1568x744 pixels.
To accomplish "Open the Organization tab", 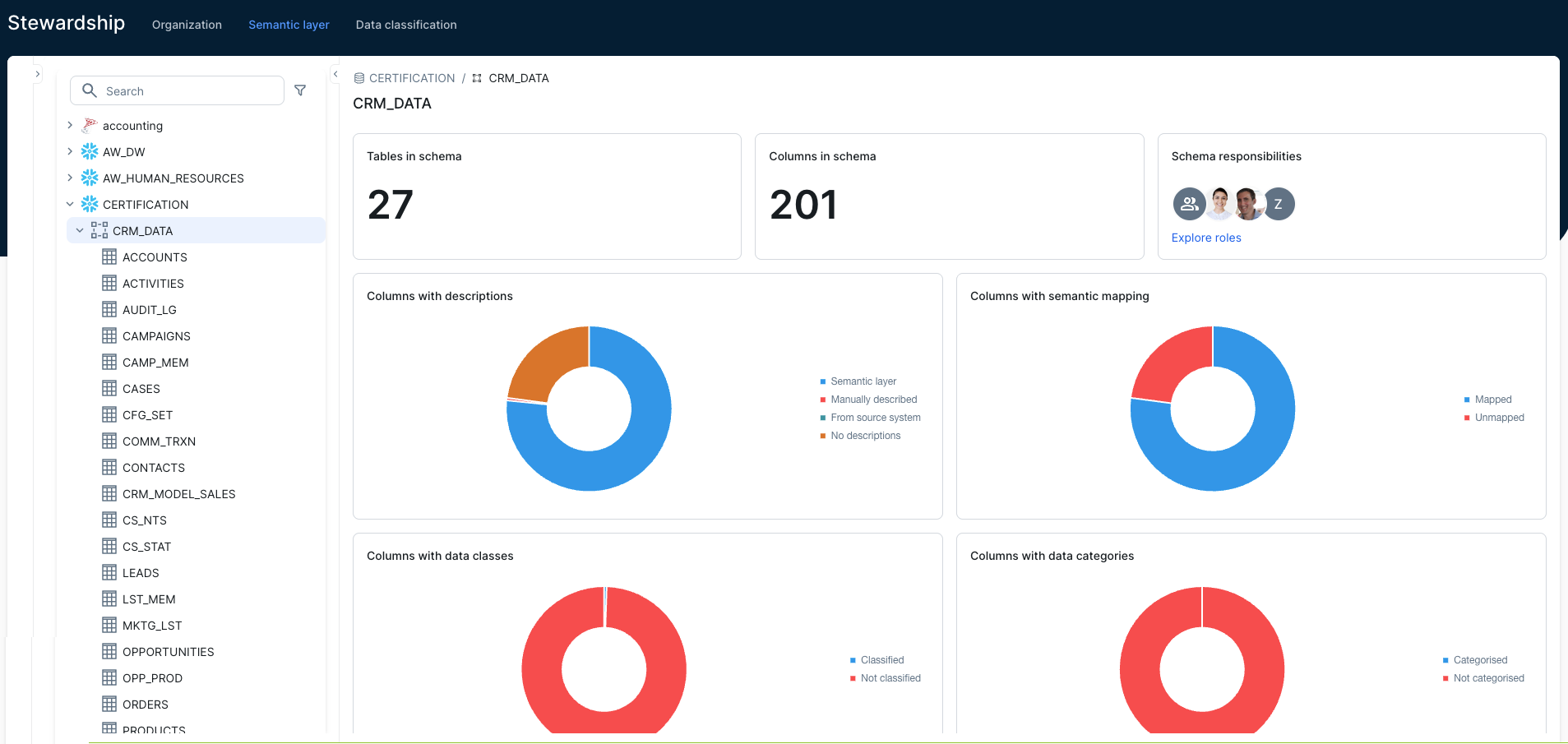I will pos(187,25).
